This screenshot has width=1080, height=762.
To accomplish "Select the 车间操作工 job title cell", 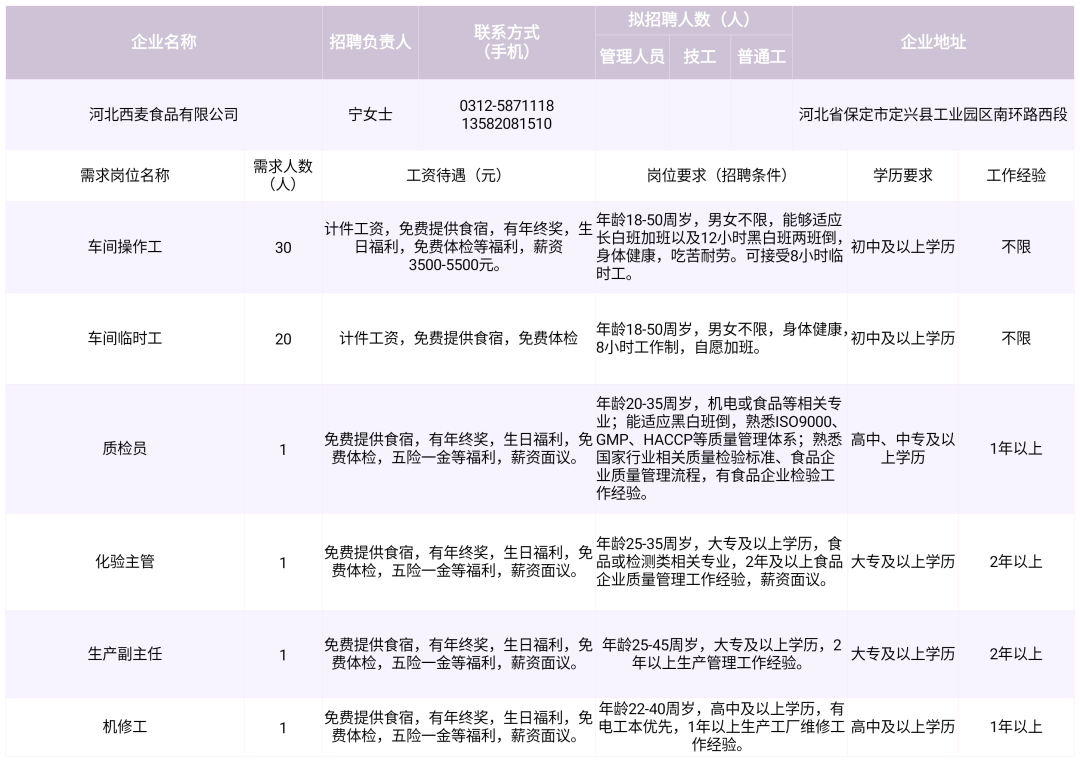I will click(125, 247).
